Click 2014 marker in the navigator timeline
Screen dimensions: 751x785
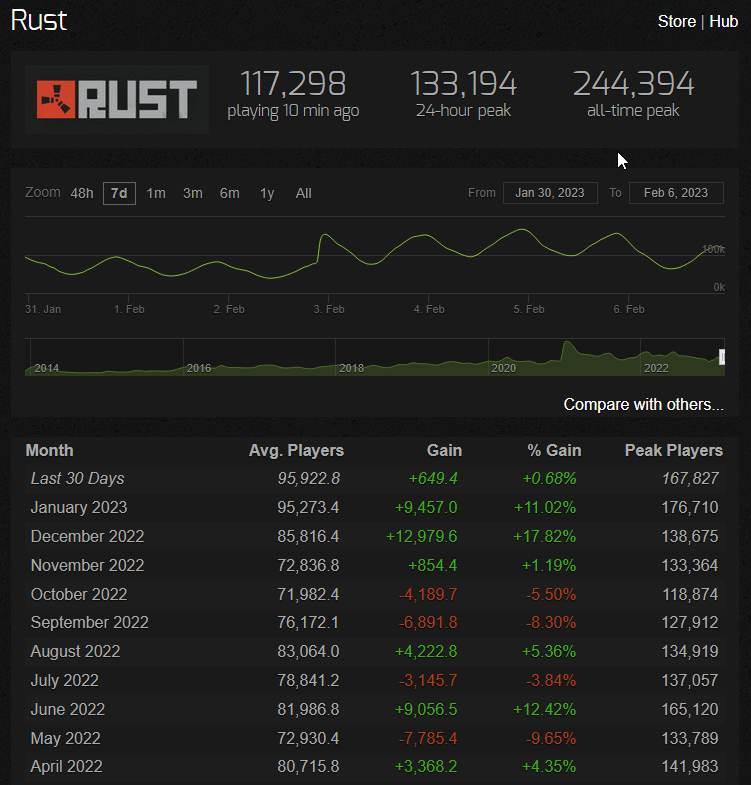(47, 368)
